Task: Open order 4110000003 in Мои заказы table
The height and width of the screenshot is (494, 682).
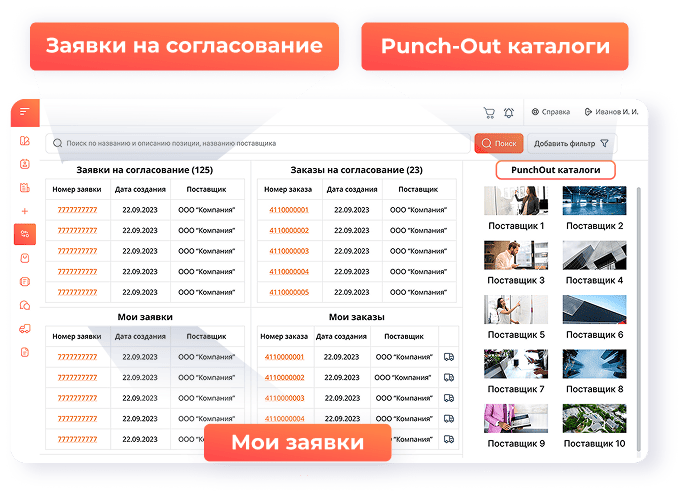Action: pos(284,398)
